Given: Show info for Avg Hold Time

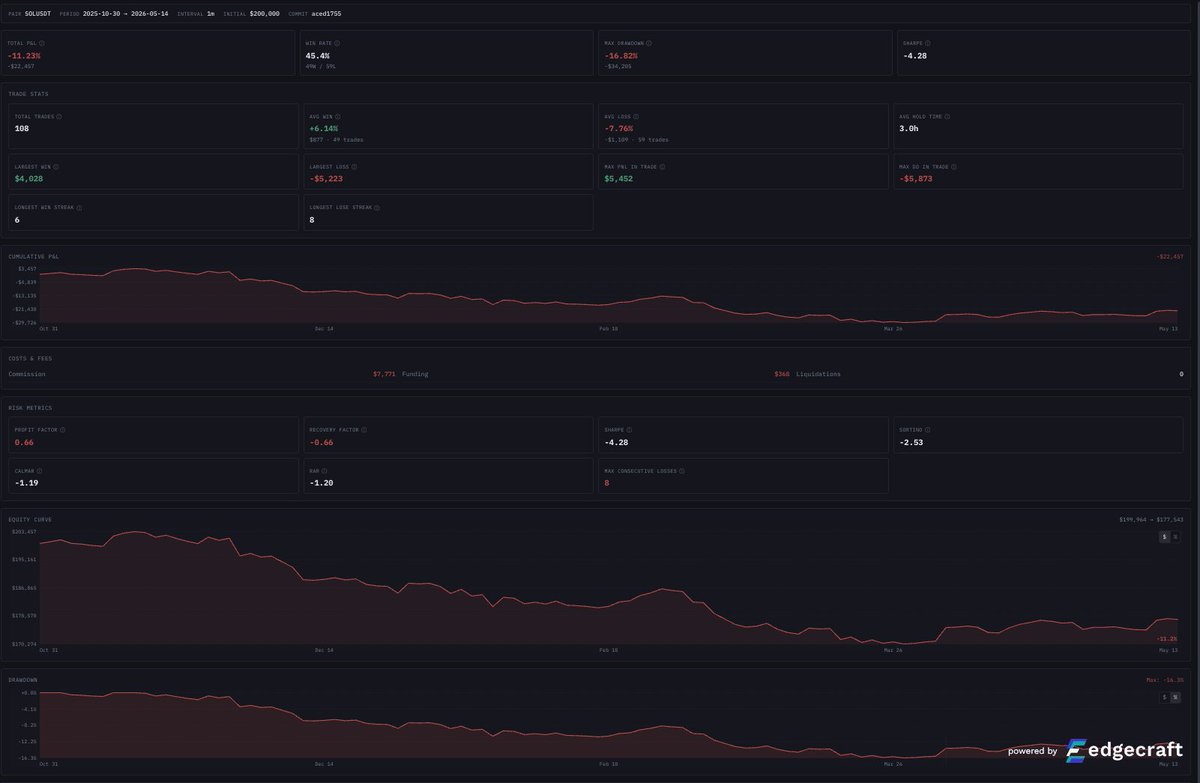Looking at the screenshot, I should (x=946, y=117).
